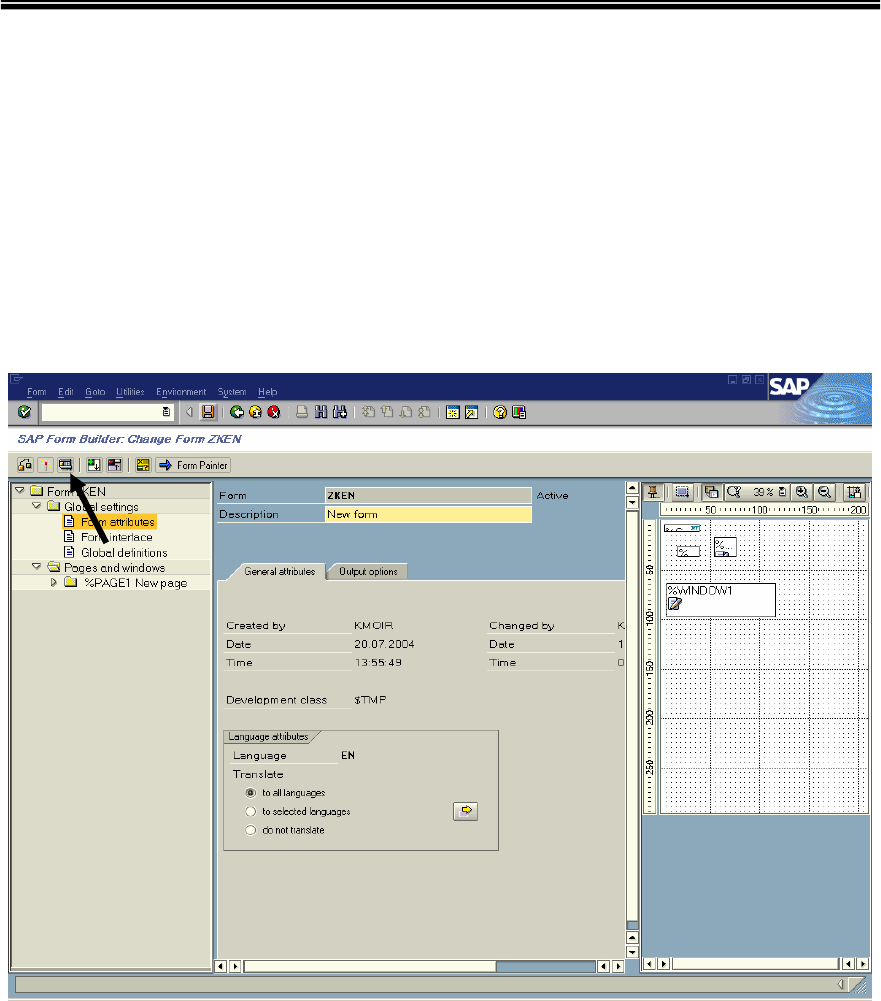Viewport: 881px width, 1001px height.
Task: Switch to the Output options tab
Action: coord(368,571)
